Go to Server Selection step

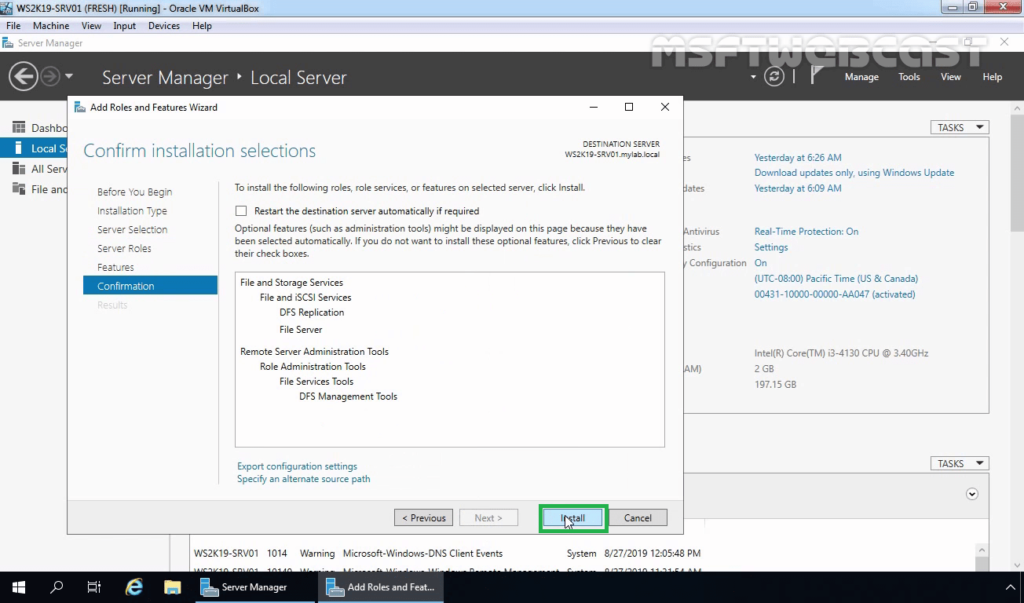pos(132,229)
